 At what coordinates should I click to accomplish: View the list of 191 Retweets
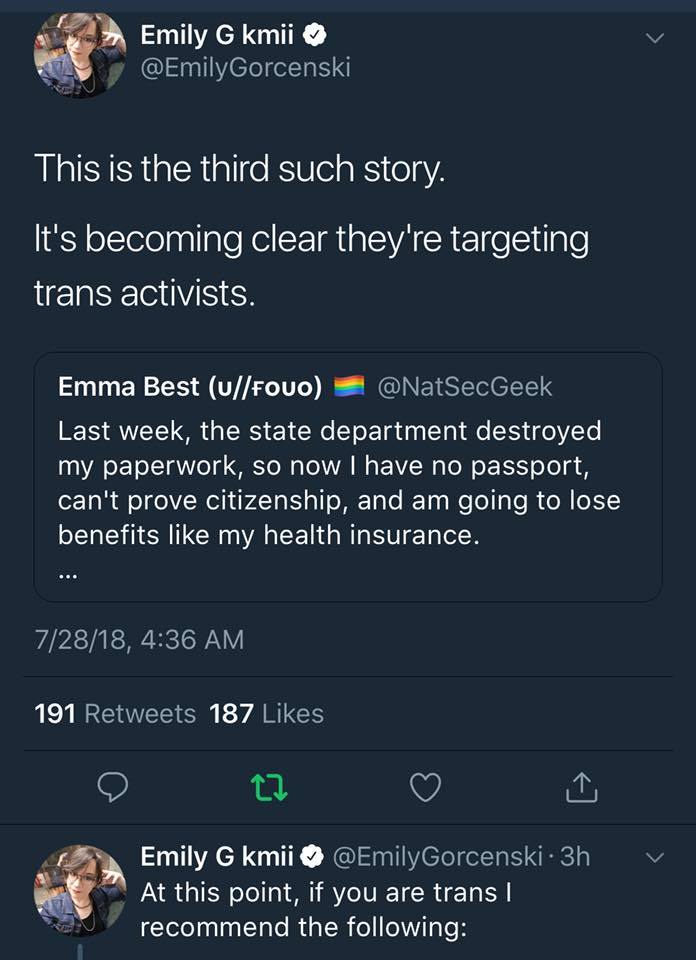click(115, 713)
